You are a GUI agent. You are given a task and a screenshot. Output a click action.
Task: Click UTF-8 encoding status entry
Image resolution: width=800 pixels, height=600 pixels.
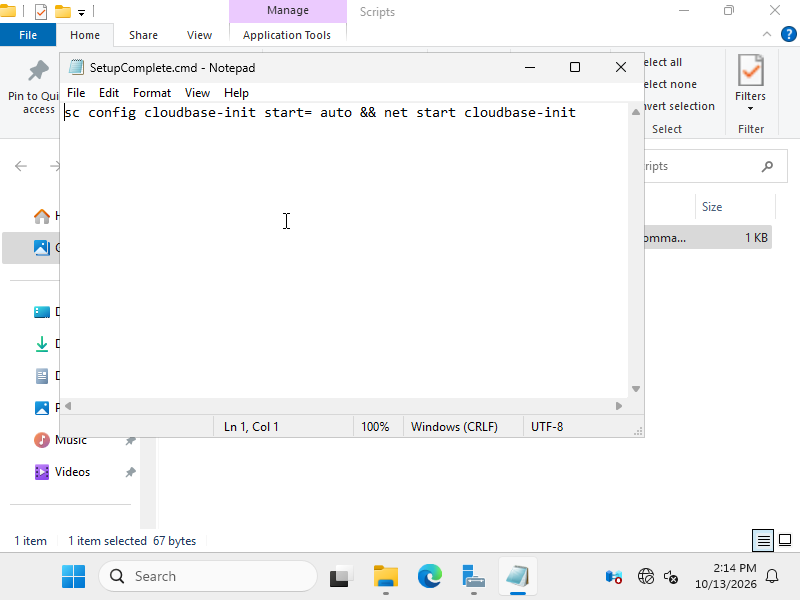click(x=547, y=427)
